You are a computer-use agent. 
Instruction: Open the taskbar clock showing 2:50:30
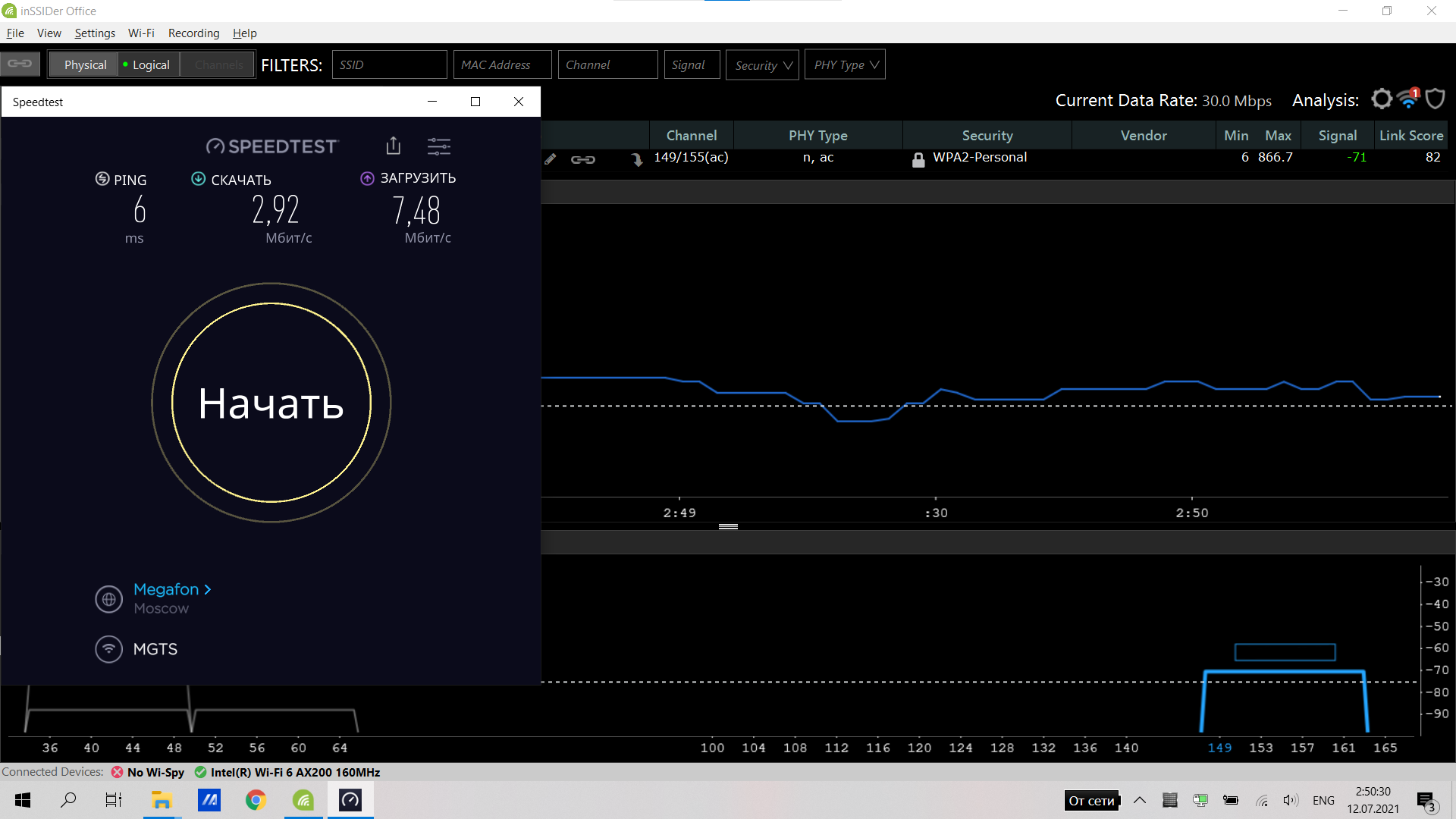[1373, 800]
